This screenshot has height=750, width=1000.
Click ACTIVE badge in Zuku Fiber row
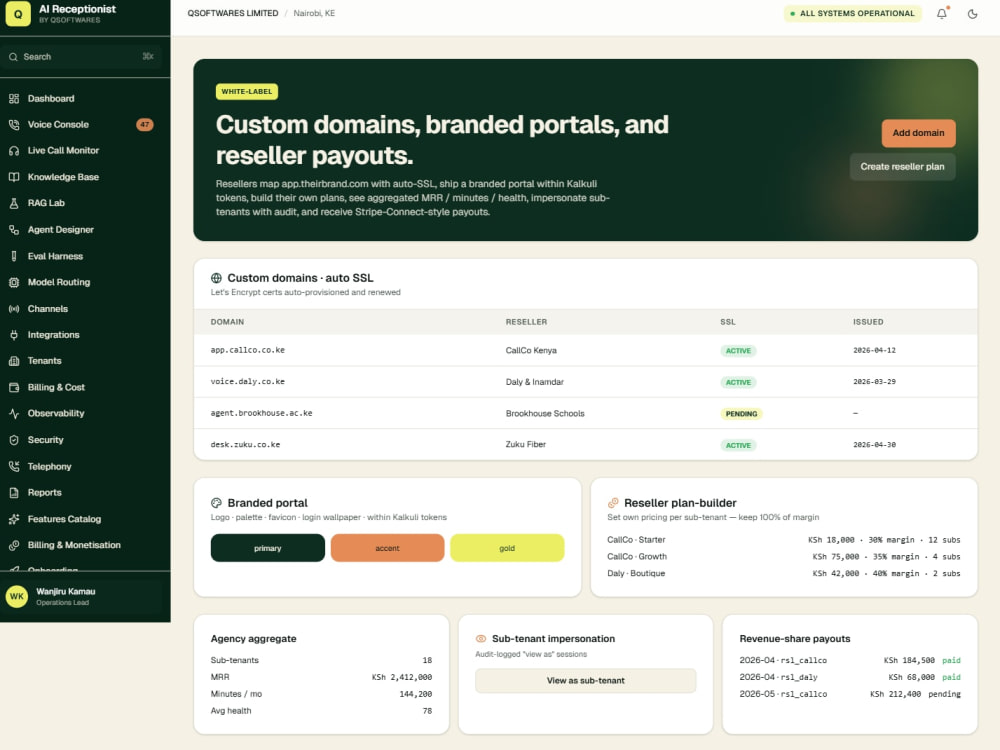[x=738, y=445]
